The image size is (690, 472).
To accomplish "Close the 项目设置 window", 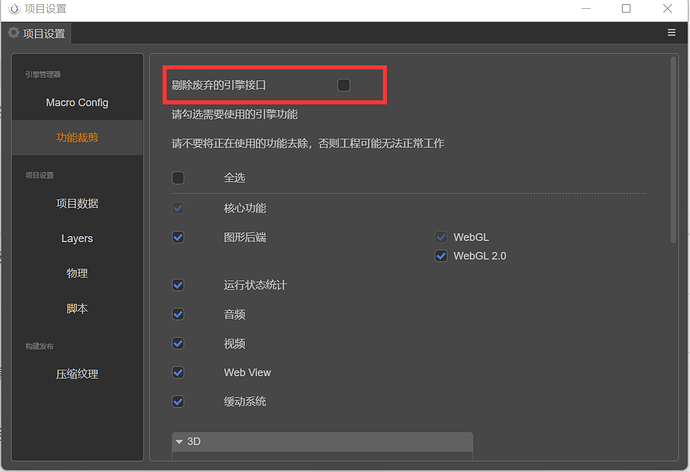I will 667,9.
